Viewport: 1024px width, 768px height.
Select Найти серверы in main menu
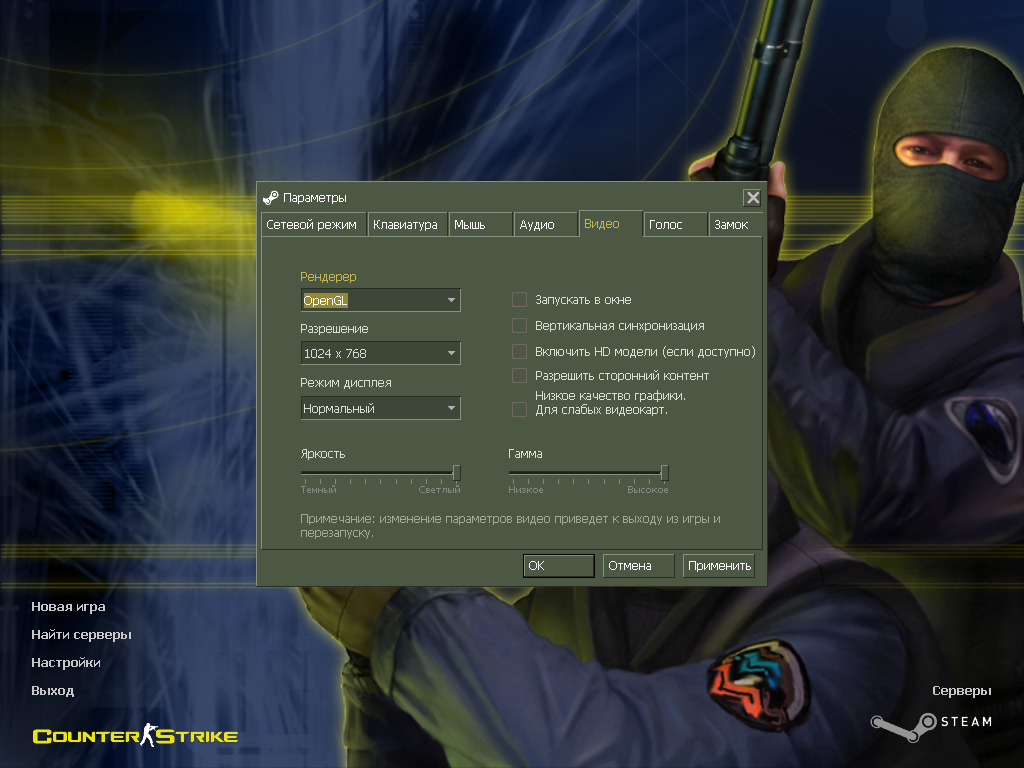[82, 634]
